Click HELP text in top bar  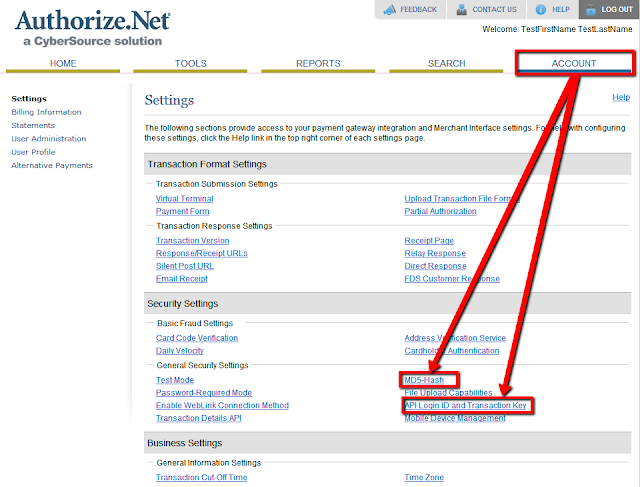click(x=561, y=9)
